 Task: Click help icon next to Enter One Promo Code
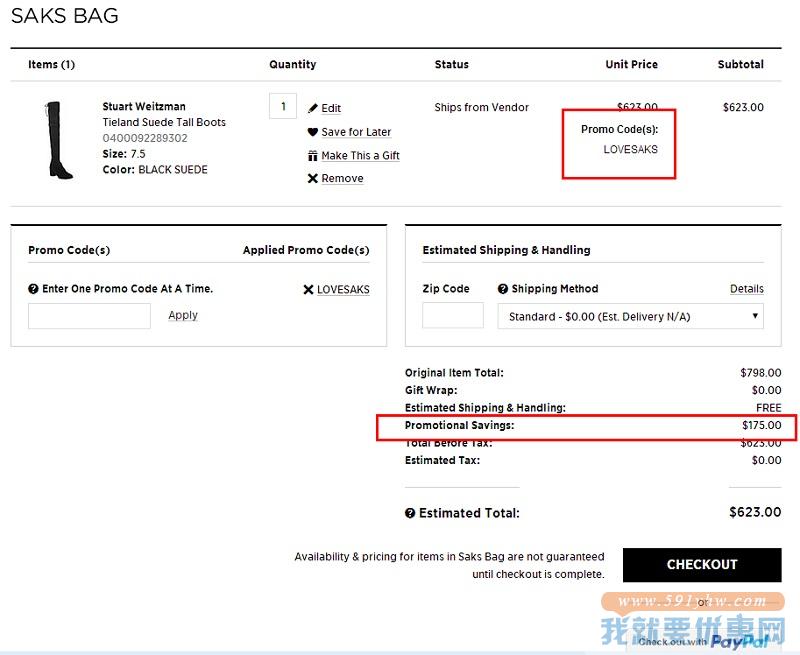[33, 289]
